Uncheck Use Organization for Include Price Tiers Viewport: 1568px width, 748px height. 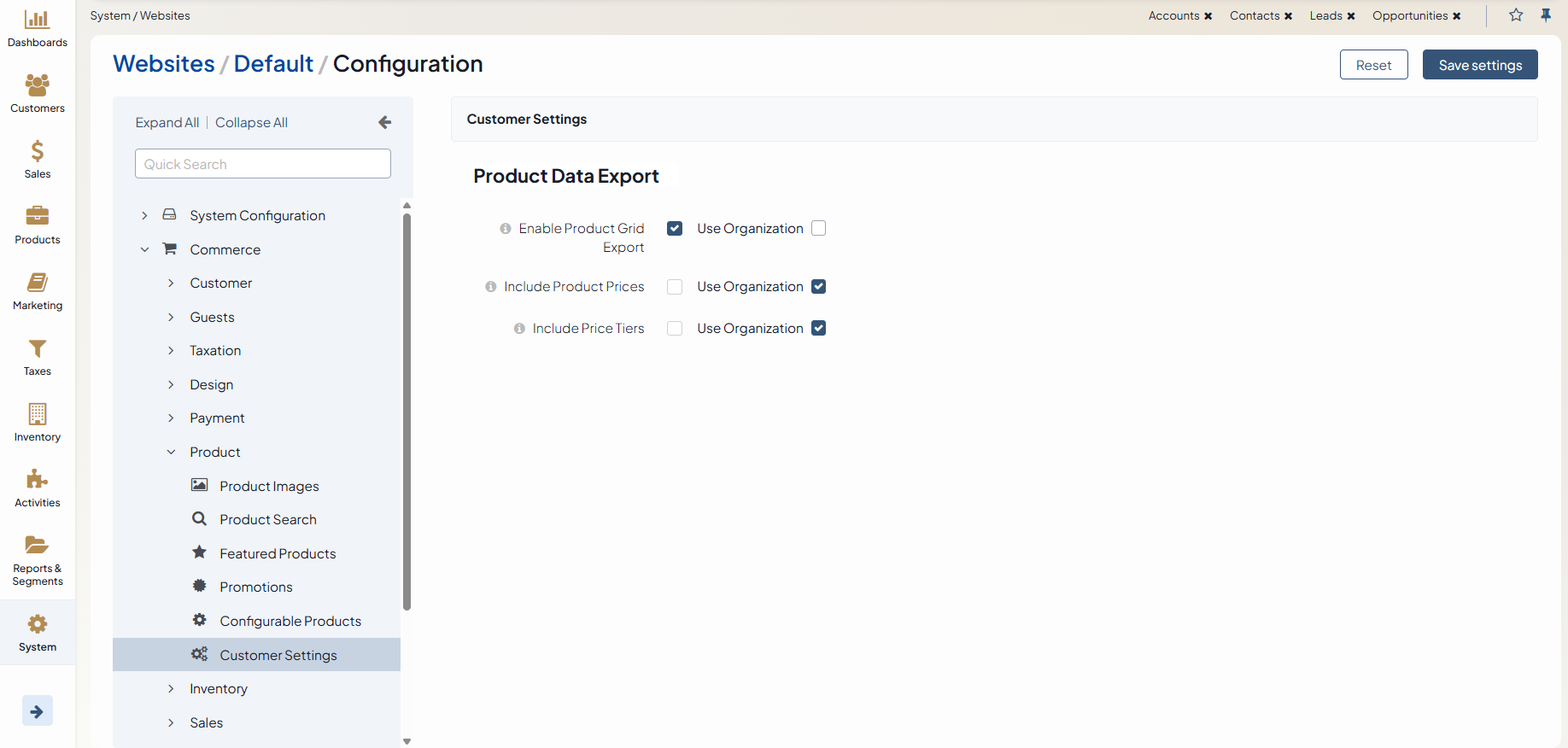pyautogui.click(x=818, y=329)
